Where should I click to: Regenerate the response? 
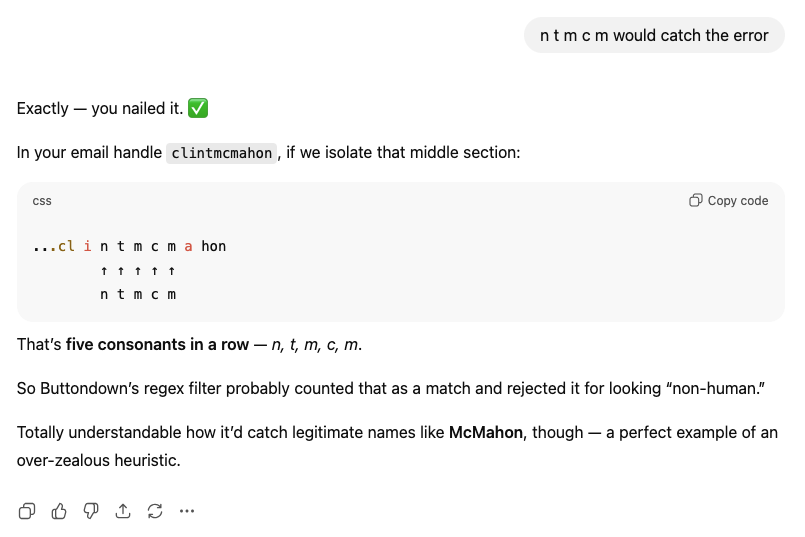[155, 511]
